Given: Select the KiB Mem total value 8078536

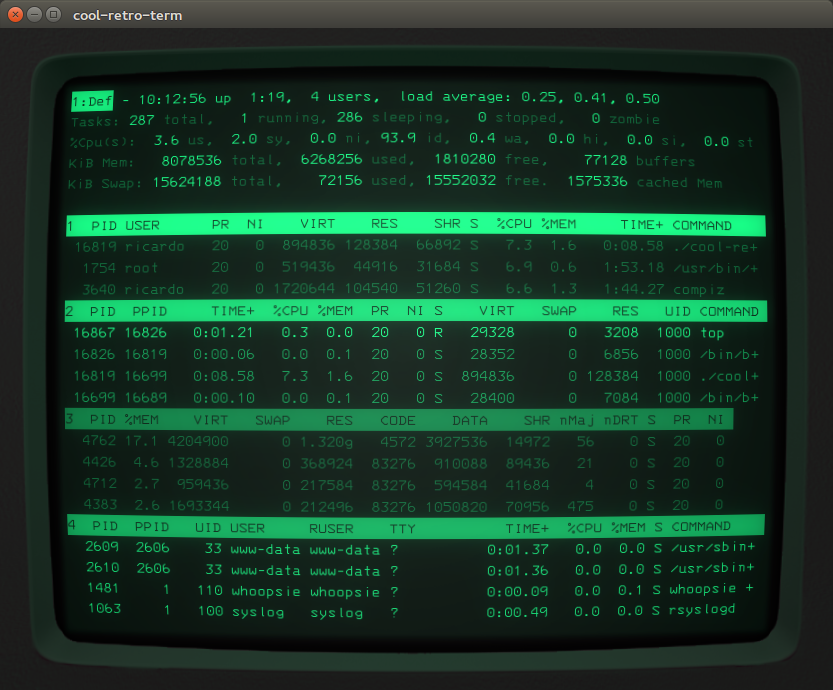Looking at the screenshot, I should point(190,161).
